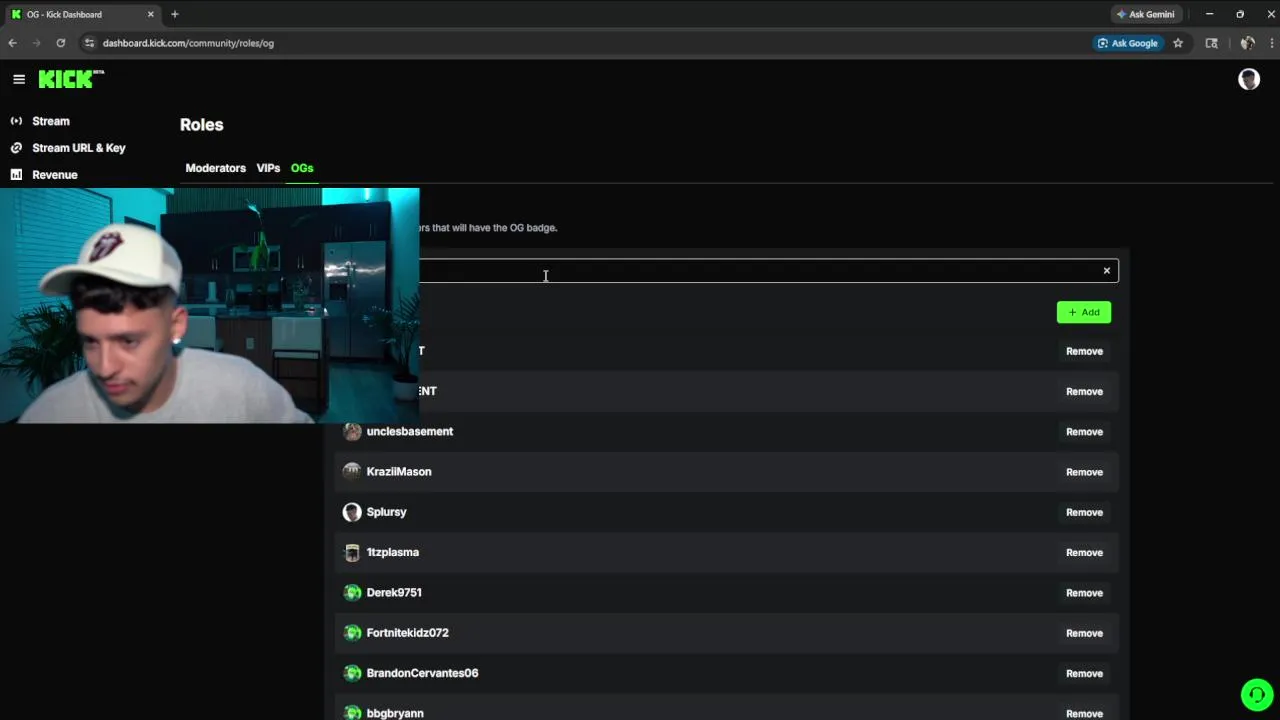The height and width of the screenshot is (720, 1280).
Task: Remove Splursy from OGs
Action: pos(1084,512)
